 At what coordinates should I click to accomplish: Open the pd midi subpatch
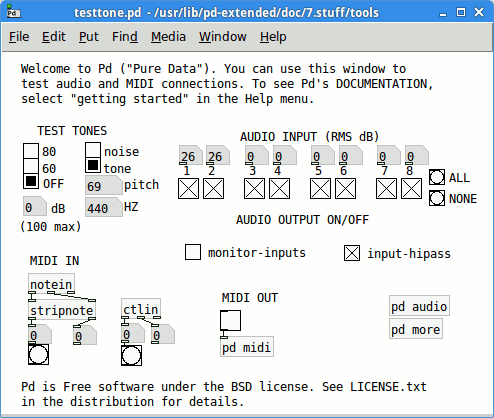coord(247,347)
